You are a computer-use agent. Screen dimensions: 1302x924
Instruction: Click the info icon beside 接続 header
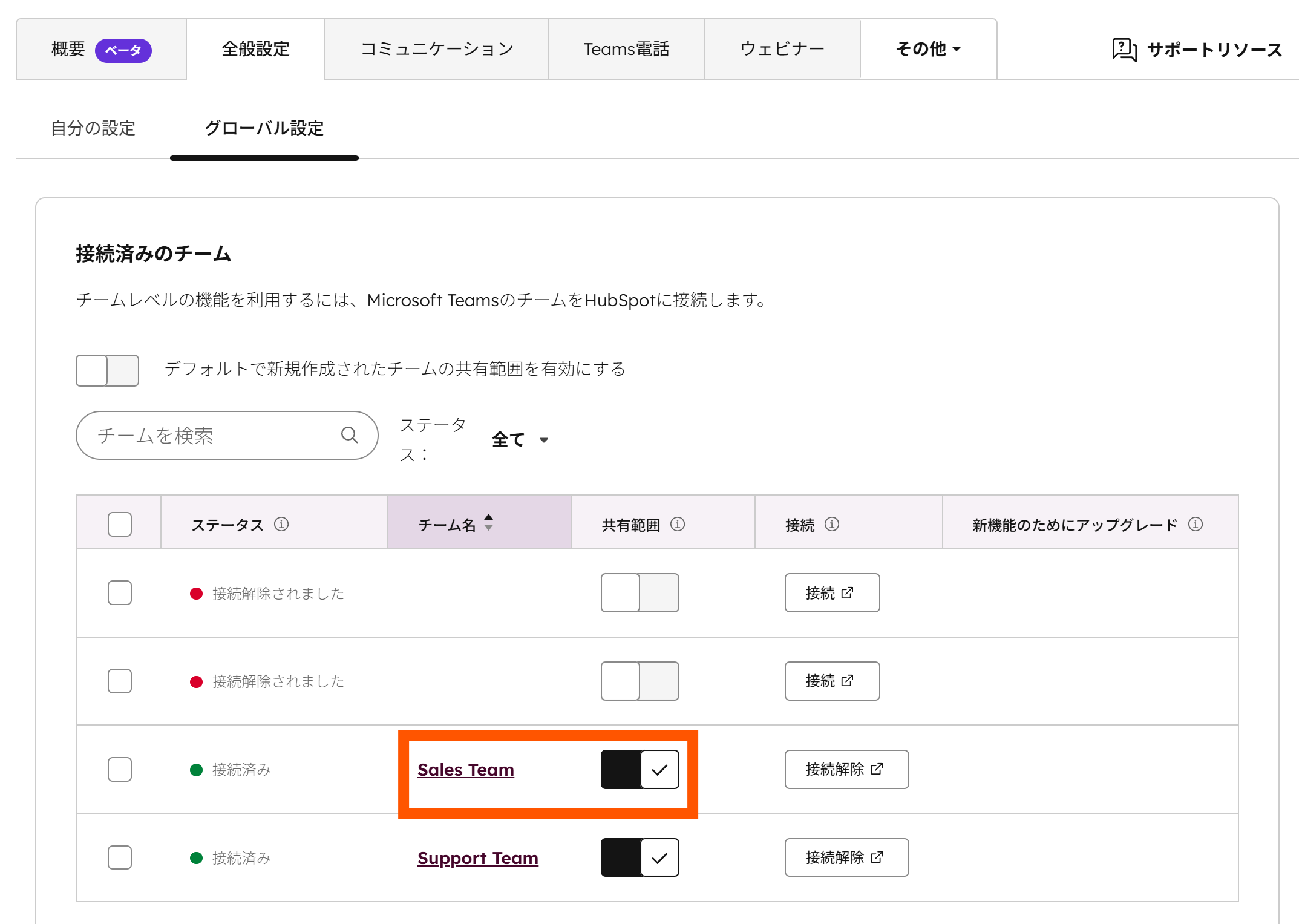pyautogui.click(x=832, y=524)
